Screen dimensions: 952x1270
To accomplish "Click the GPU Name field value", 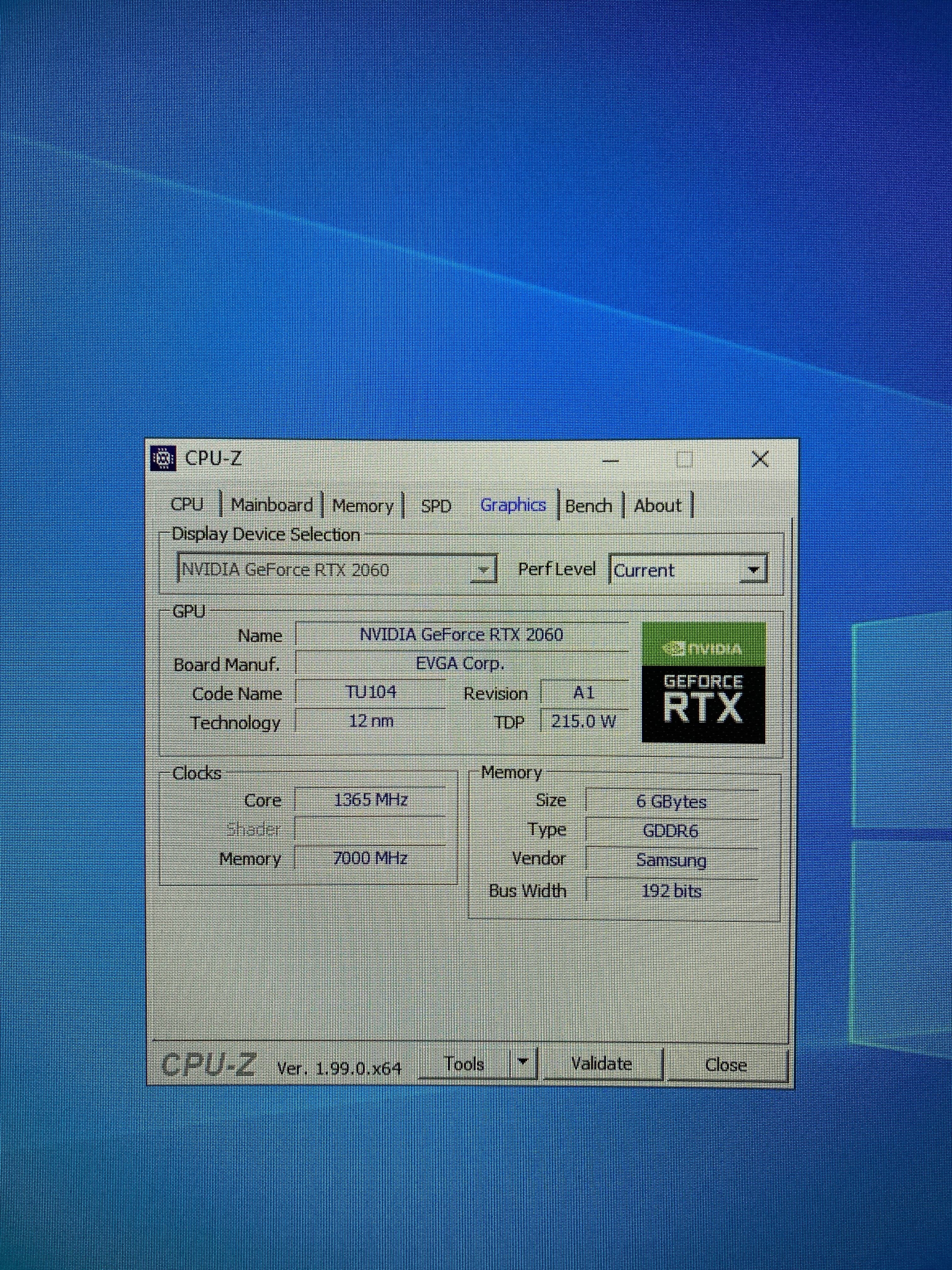I will (x=462, y=634).
